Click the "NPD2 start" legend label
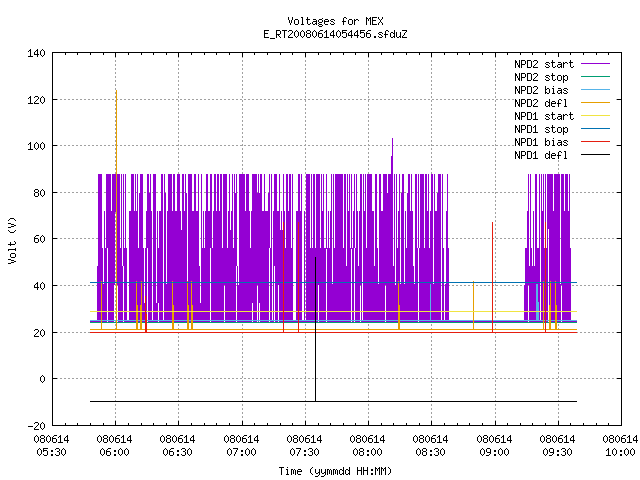 click(544, 64)
